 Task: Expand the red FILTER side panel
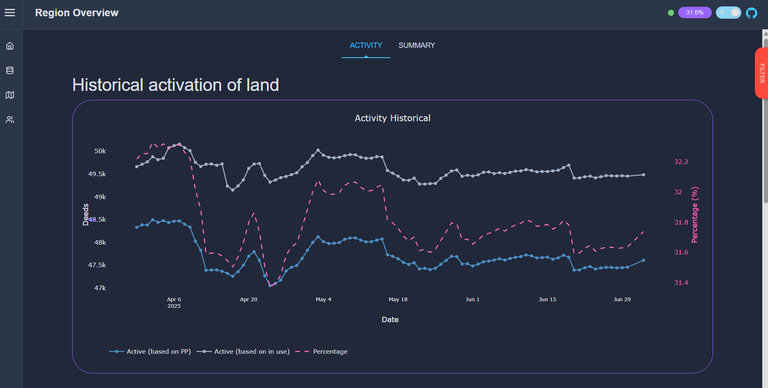pyautogui.click(x=762, y=73)
